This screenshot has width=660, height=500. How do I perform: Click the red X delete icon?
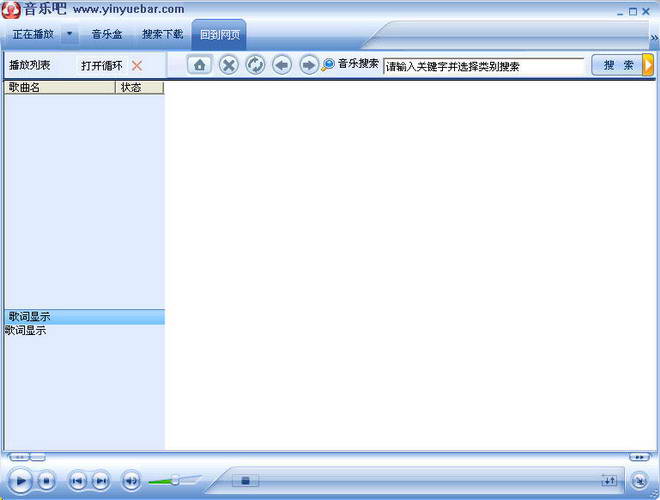(137, 65)
